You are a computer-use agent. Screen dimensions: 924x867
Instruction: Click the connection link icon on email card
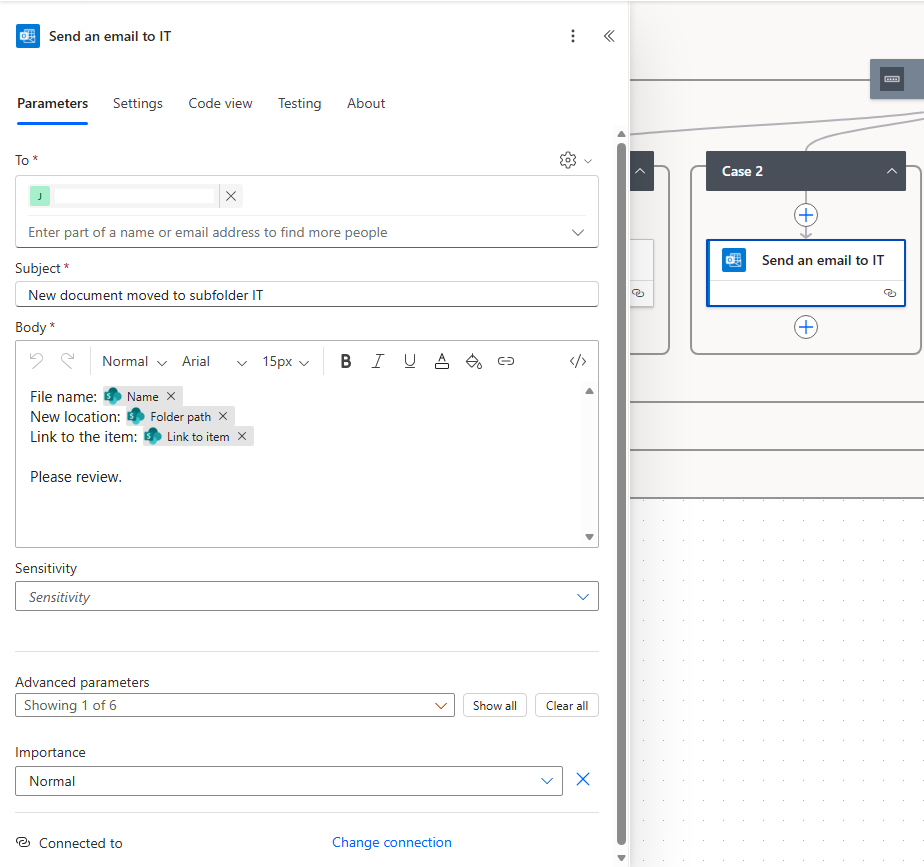tap(890, 293)
